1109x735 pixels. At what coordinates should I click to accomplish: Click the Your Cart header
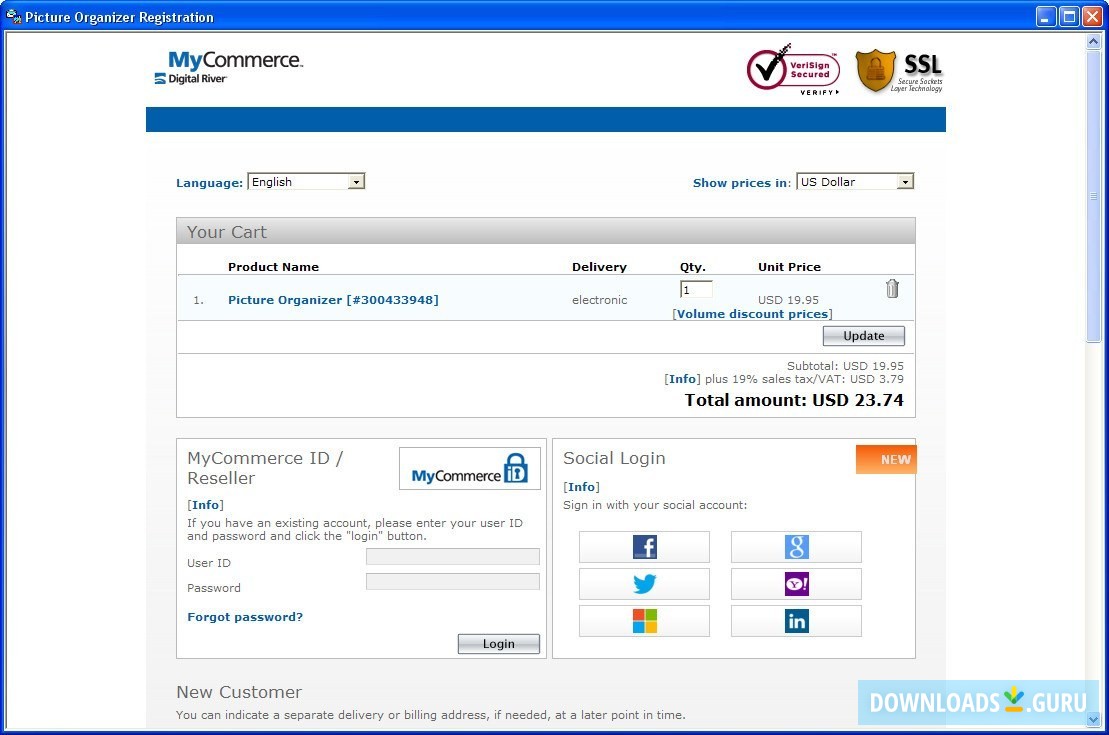click(545, 231)
